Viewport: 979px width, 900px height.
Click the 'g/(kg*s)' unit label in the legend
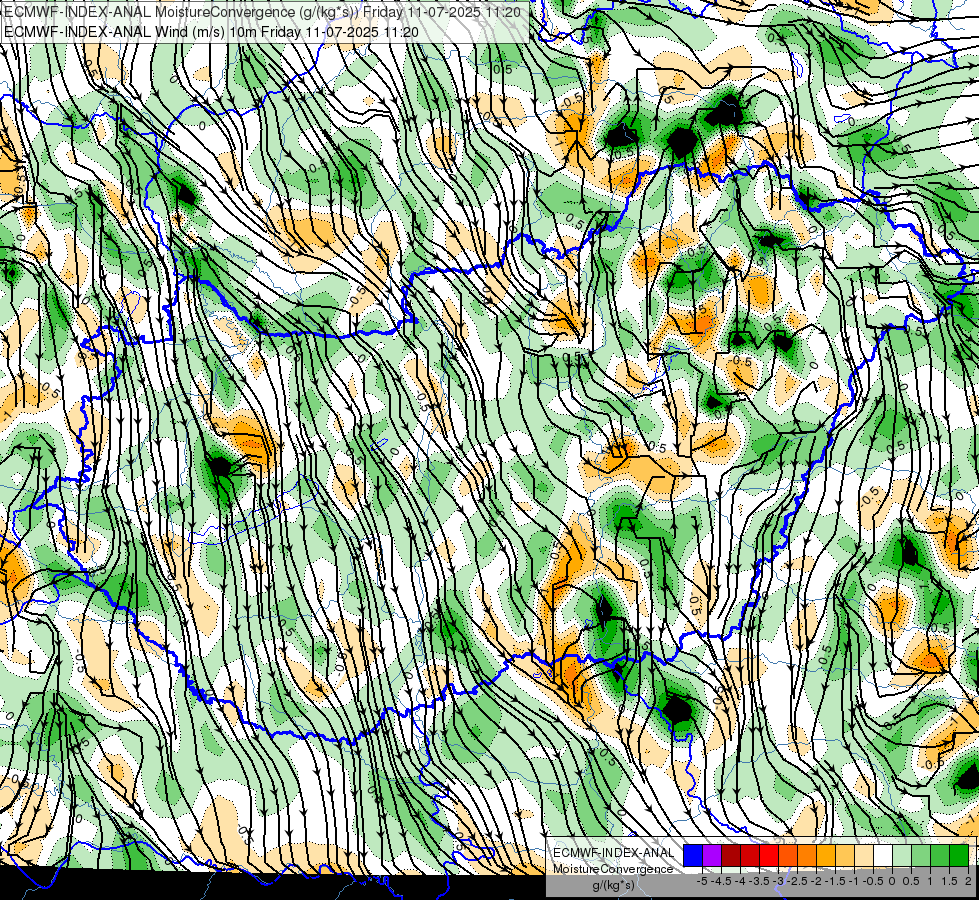[x=613, y=885]
